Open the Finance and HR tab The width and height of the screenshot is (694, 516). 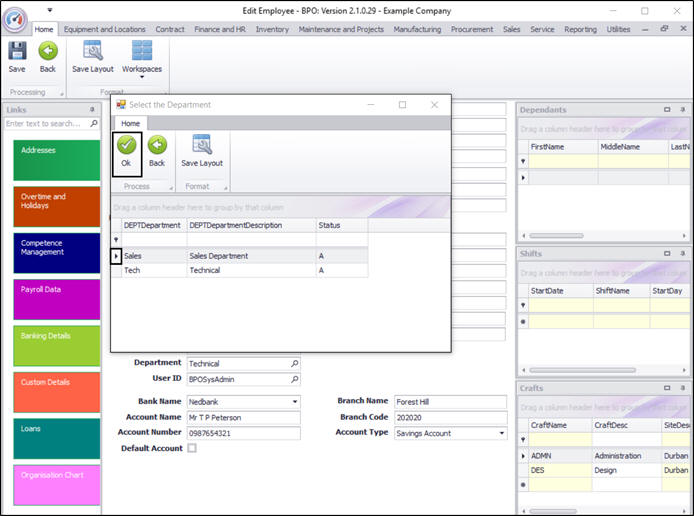220,29
